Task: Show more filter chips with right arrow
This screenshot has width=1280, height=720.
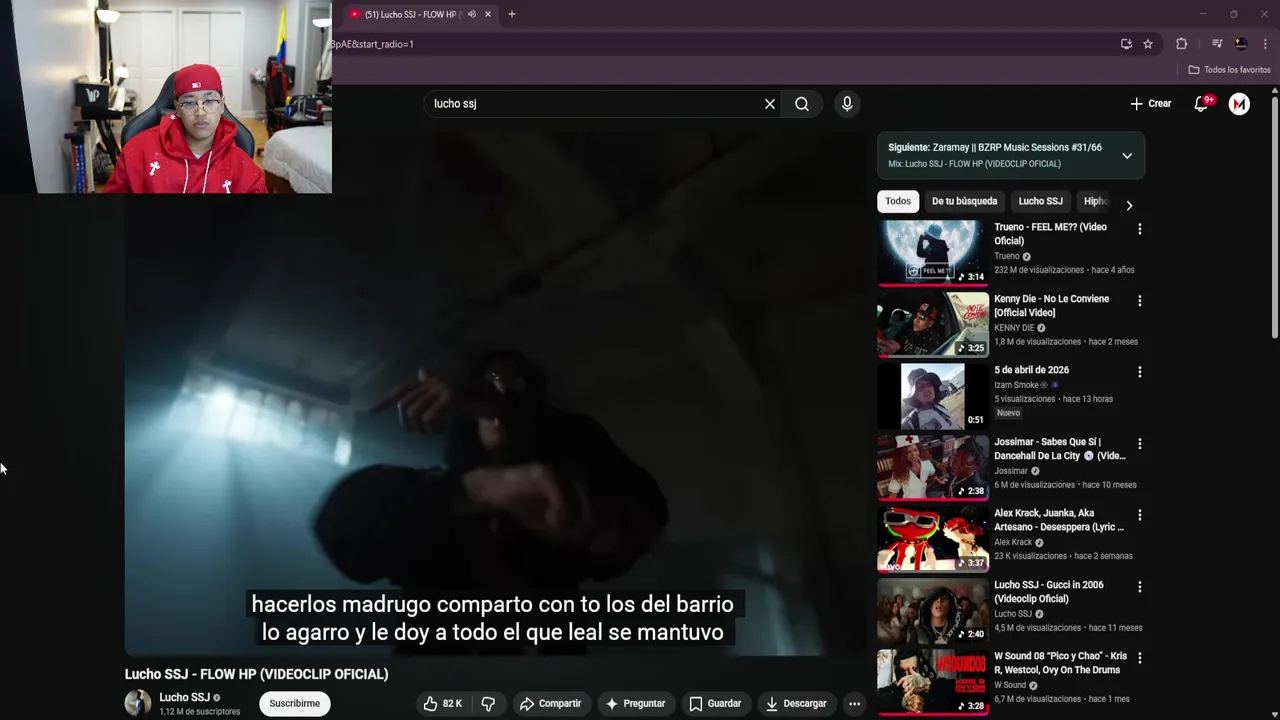Action: coord(1129,205)
